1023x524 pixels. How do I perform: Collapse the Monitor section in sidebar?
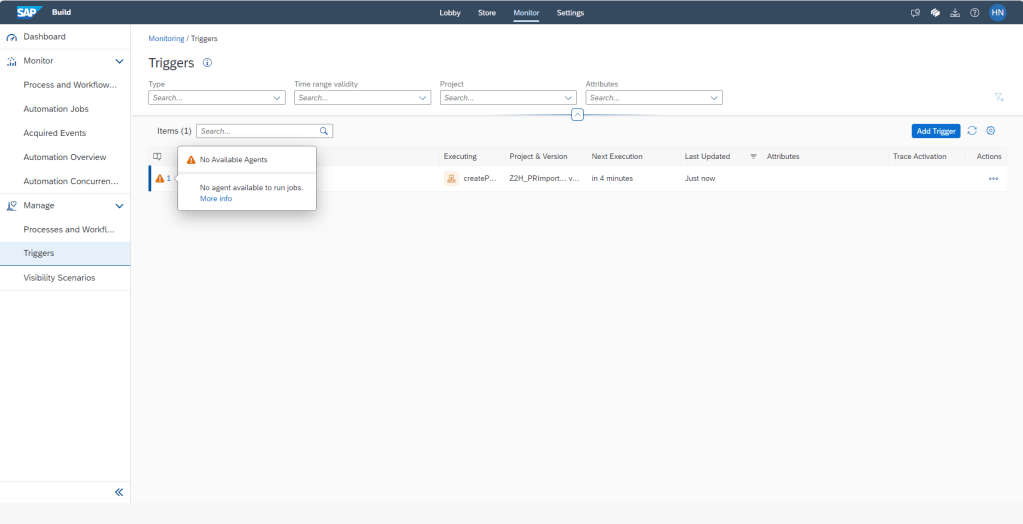pyautogui.click(x=119, y=61)
